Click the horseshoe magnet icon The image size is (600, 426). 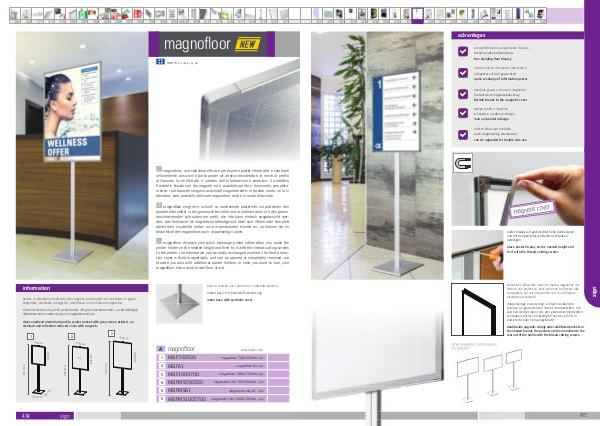[462, 163]
